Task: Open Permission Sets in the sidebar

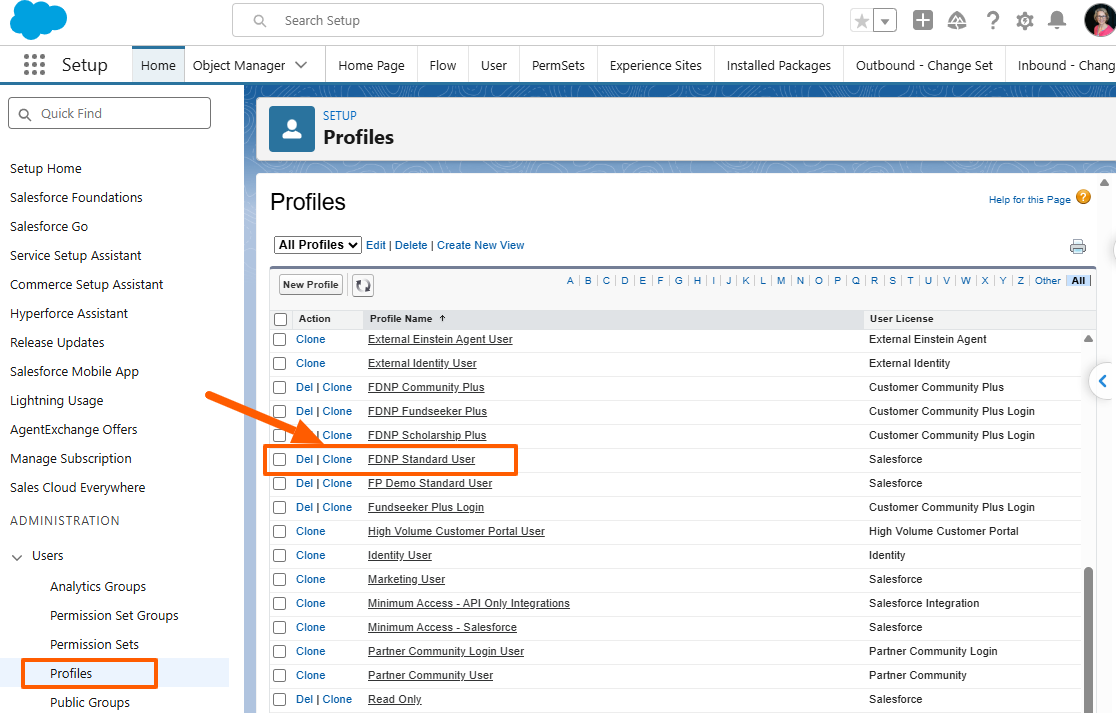Action: pos(94,645)
